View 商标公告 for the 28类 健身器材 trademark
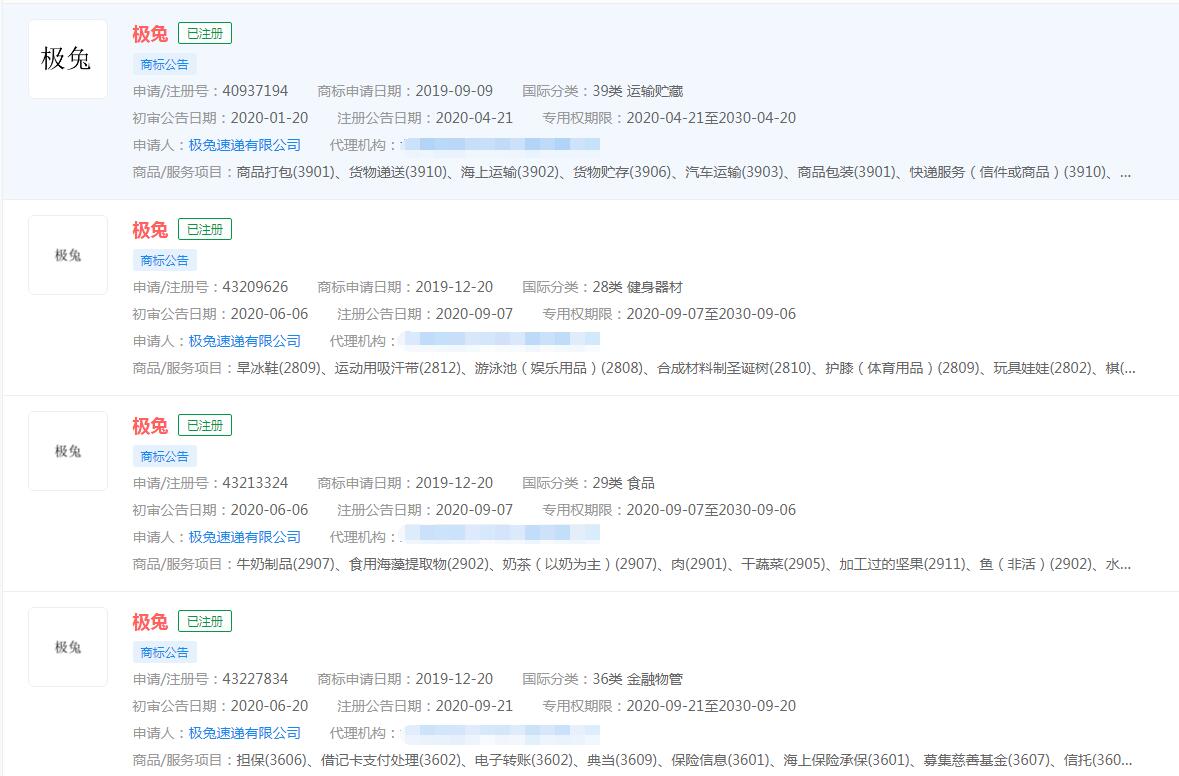 click(x=165, y=260)
